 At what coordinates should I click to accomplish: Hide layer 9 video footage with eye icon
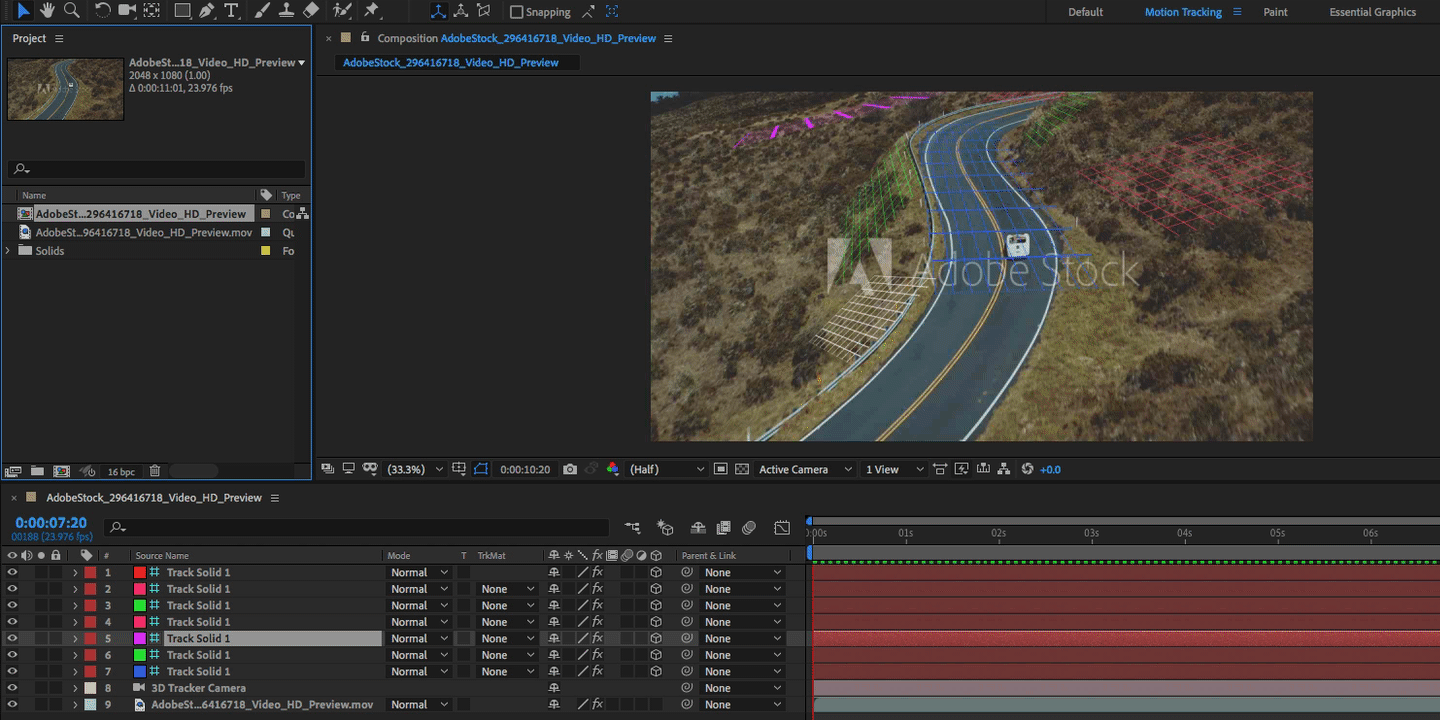point(12,704)
